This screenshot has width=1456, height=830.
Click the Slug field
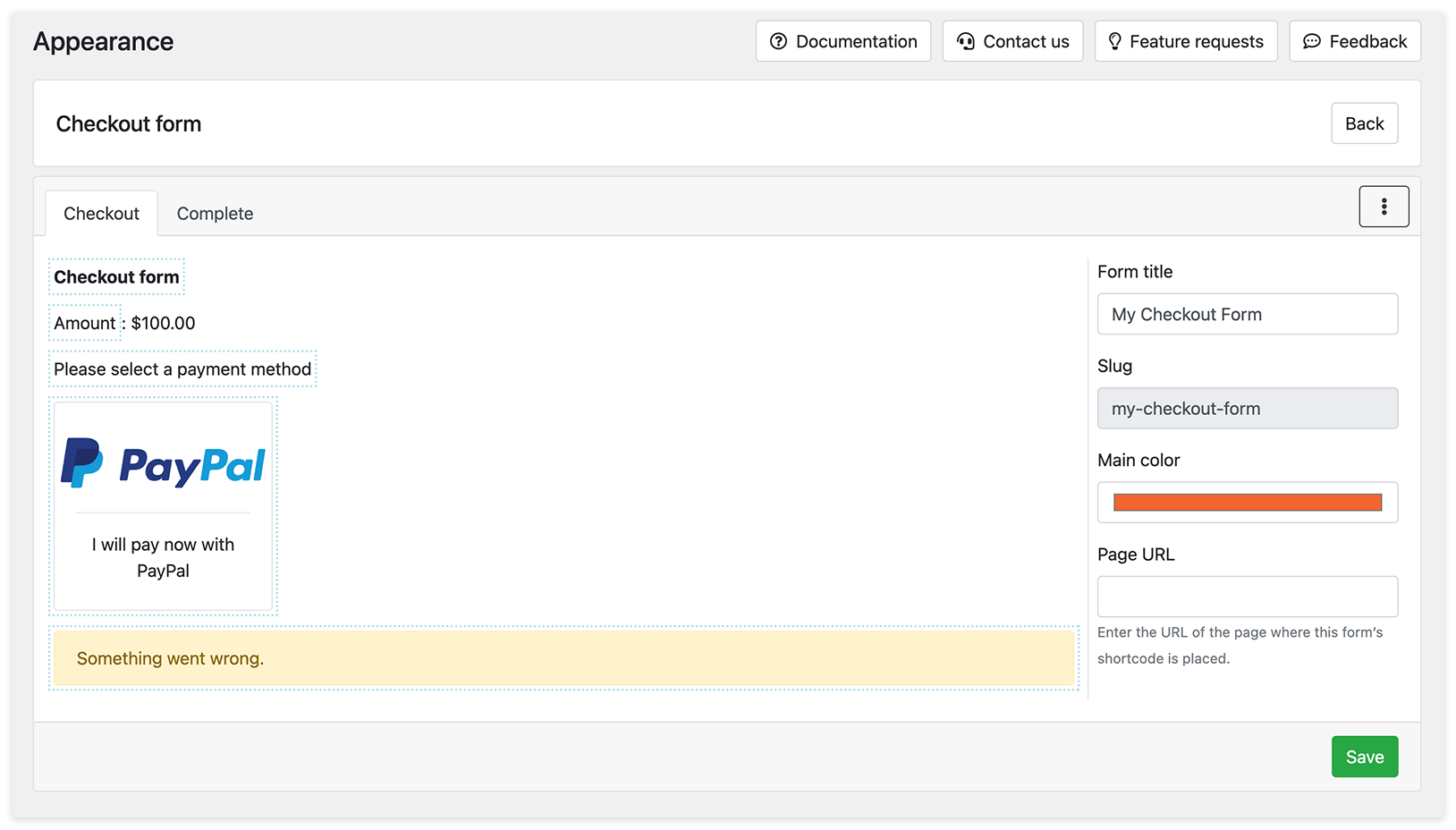(x=1247, y=408)
